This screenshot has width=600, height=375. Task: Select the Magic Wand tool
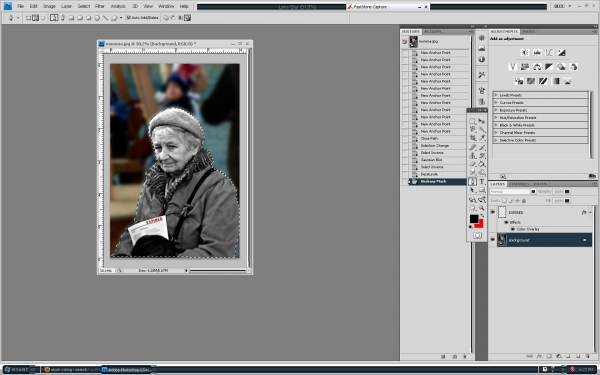(482, 129)
